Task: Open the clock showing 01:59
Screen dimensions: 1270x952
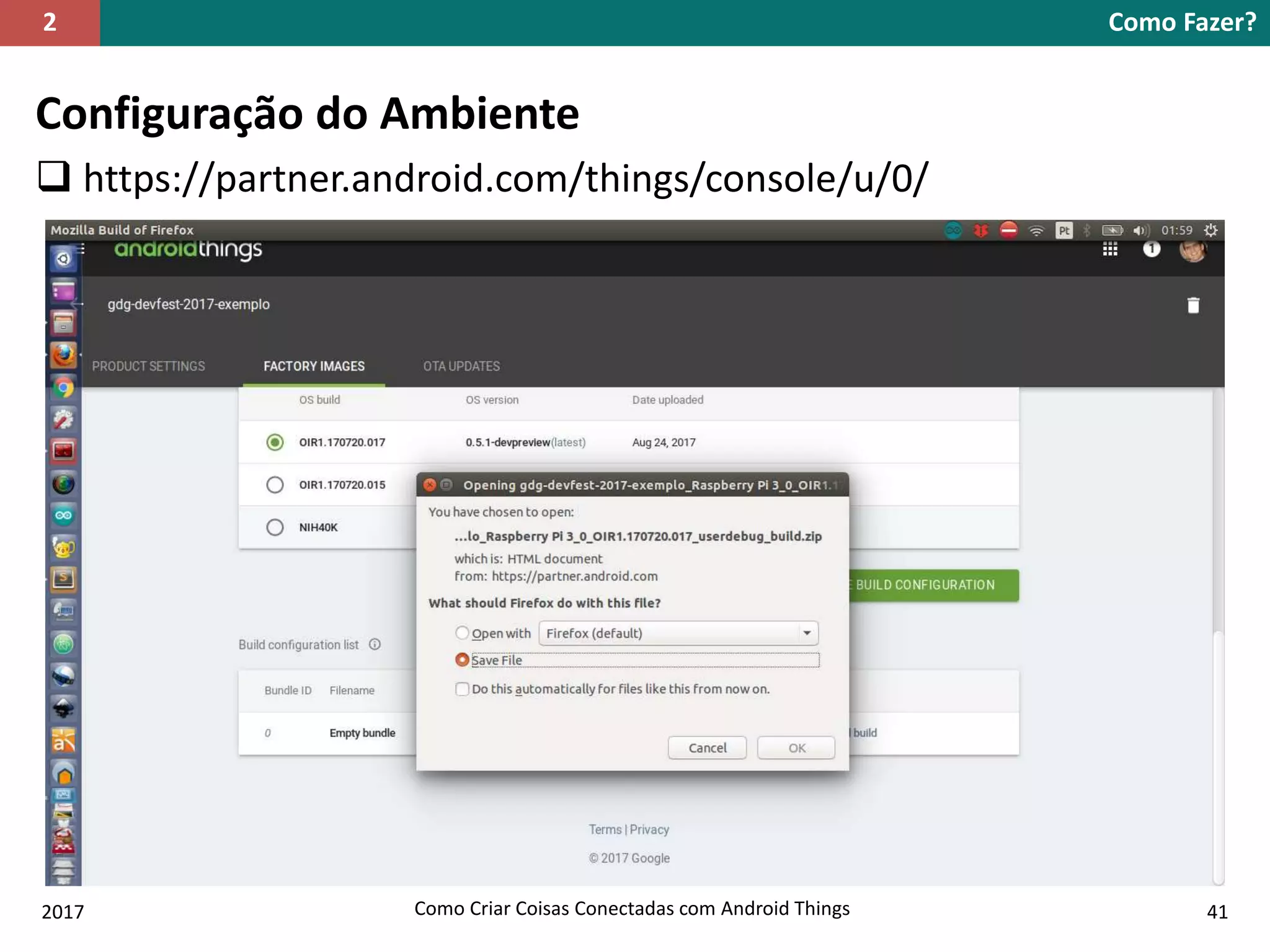Action: (1177, 231)
